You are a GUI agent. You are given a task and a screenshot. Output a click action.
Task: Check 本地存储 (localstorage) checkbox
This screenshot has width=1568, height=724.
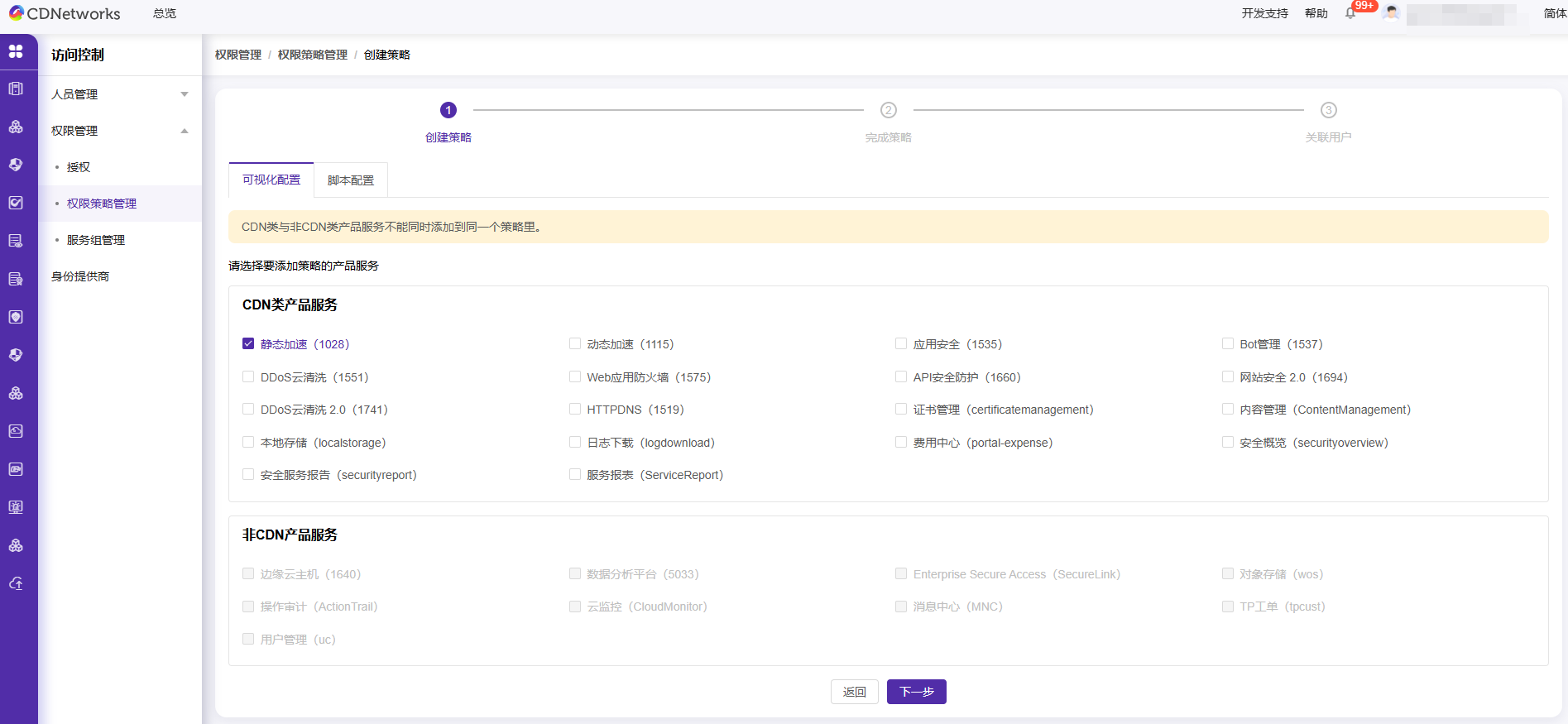click(248, 442)
